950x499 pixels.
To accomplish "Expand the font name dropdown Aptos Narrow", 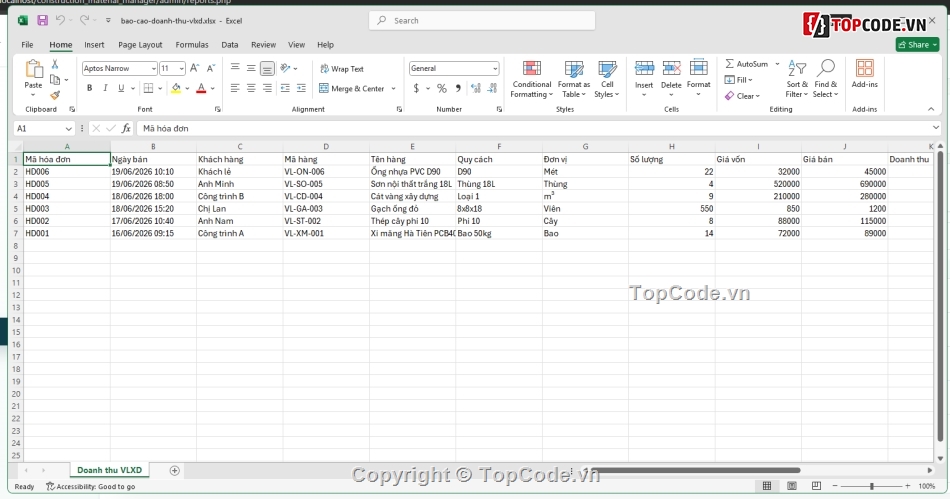I will [x=153, y=68].
